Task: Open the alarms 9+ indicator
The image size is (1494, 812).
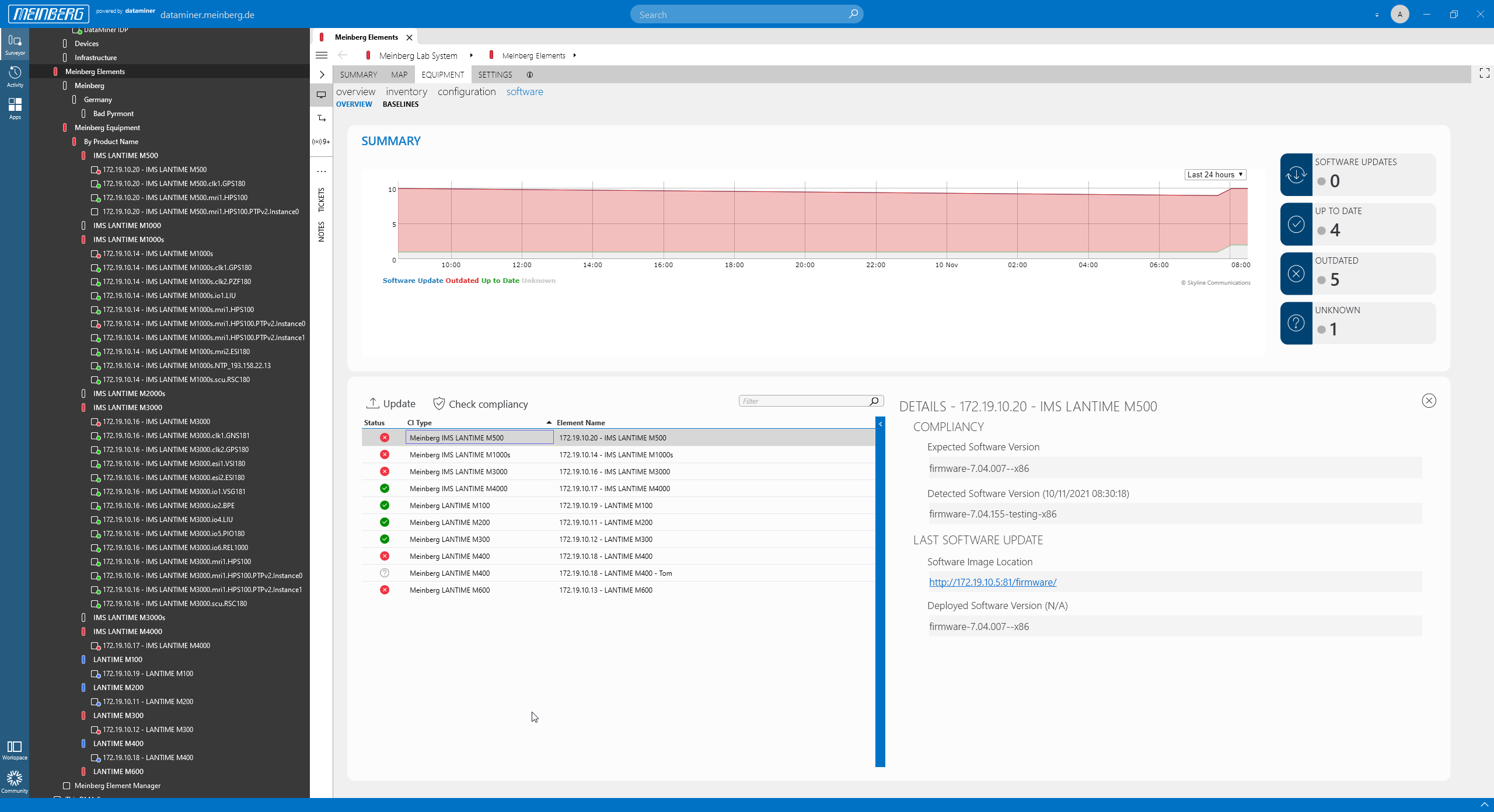Action: 322,142
